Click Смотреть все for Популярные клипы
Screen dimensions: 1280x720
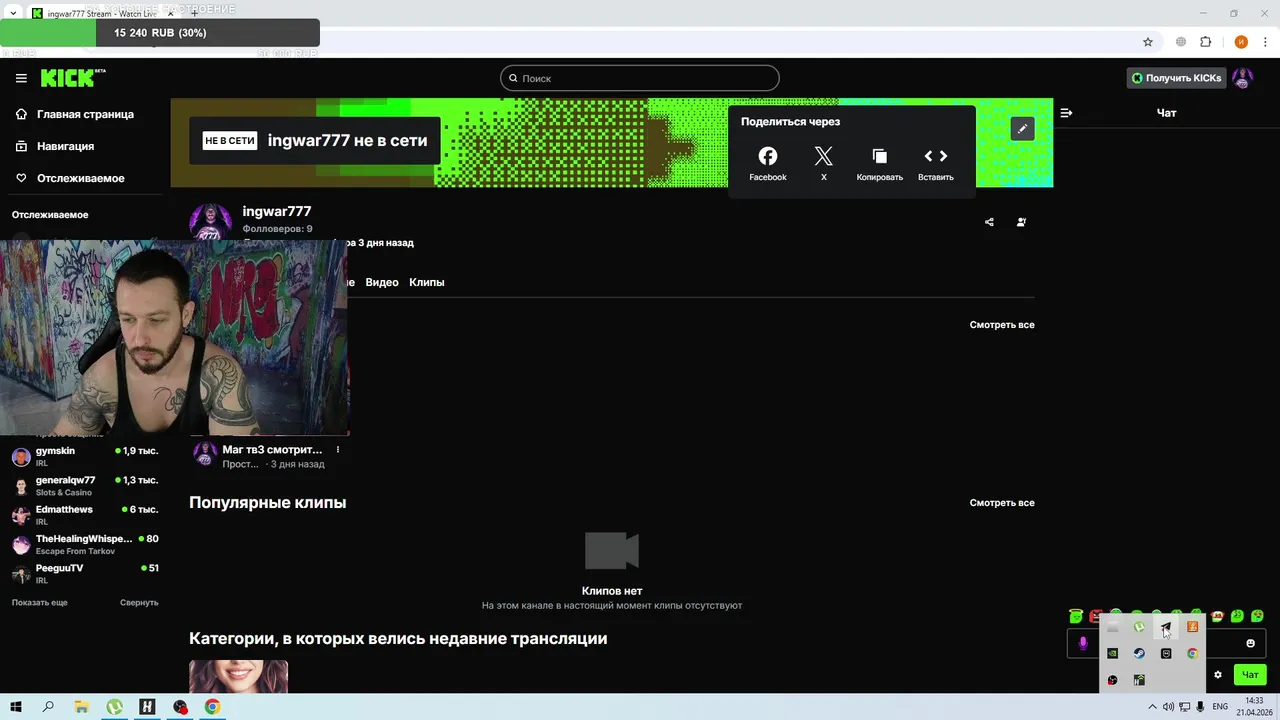click(1002, 503)
